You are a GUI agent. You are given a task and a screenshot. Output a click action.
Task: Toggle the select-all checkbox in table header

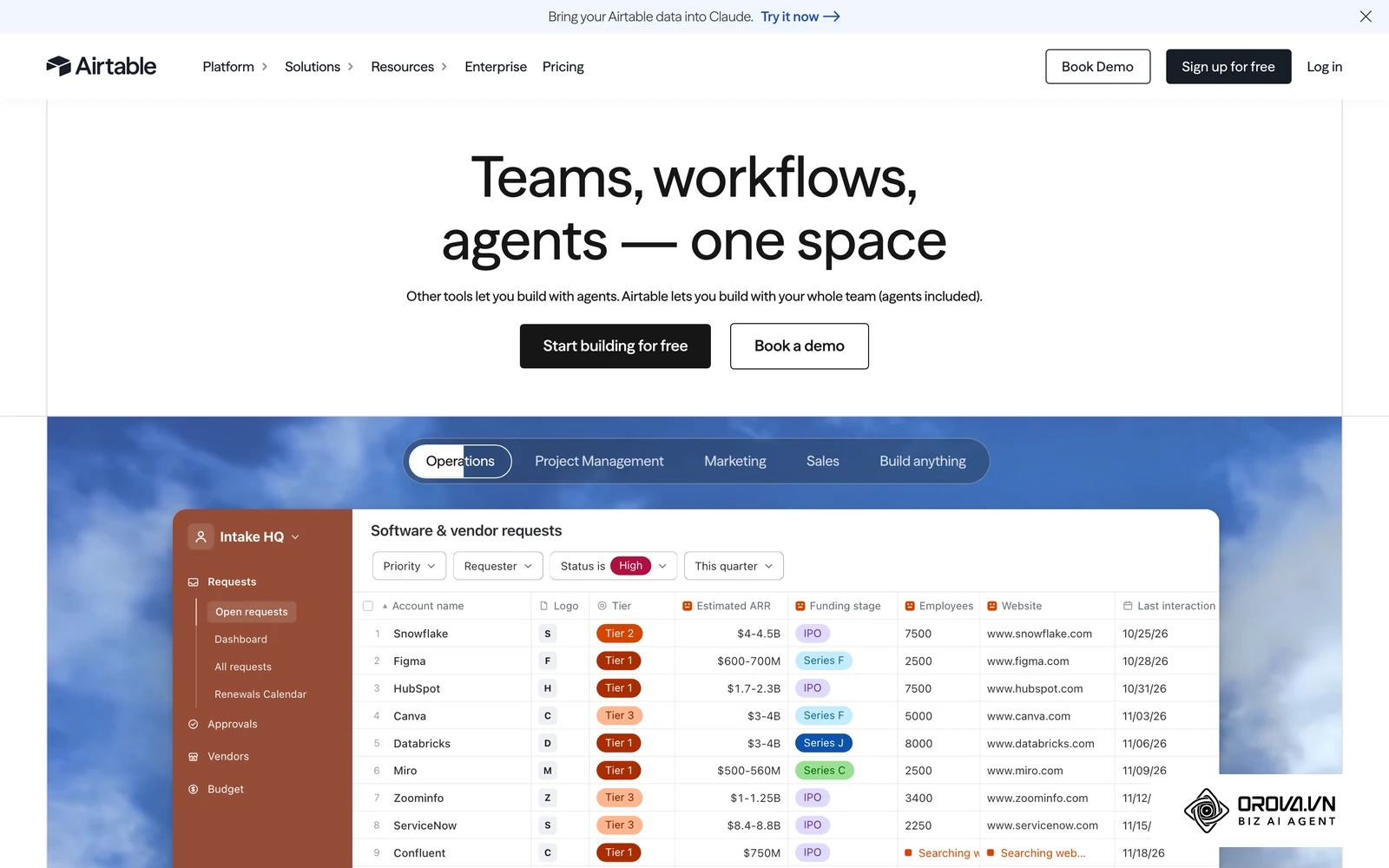point(368,606)
